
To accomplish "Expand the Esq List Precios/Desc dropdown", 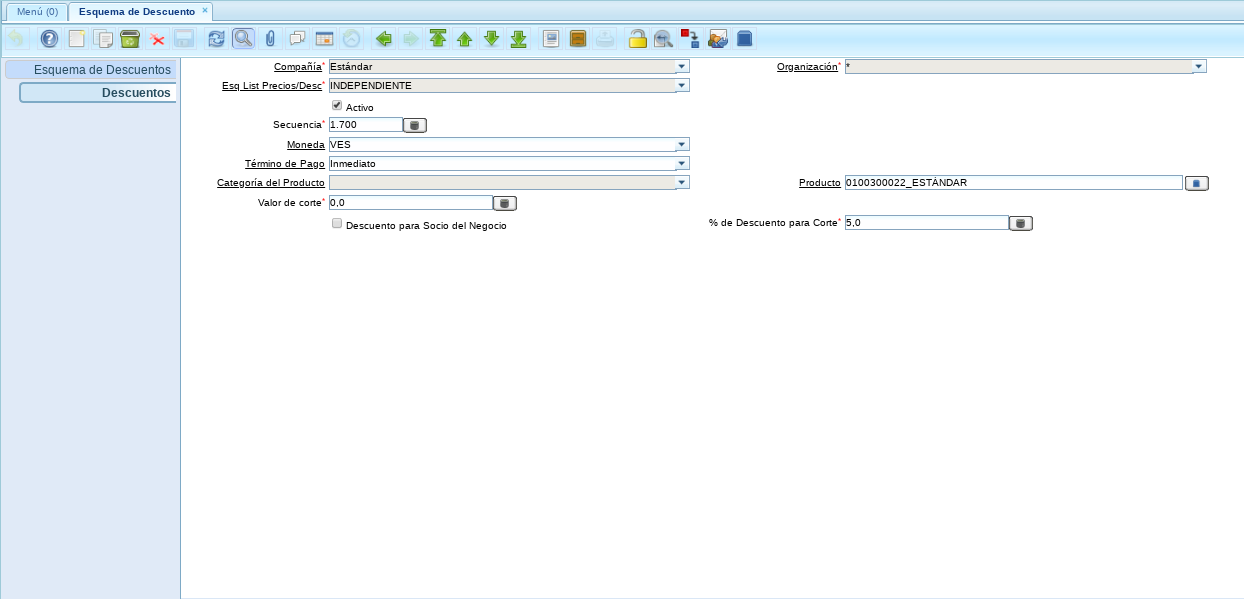I will tap(682, 85).
